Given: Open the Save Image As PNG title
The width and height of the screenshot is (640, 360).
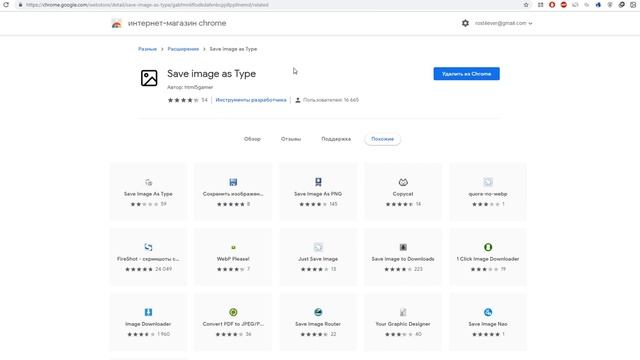Looking at the screenshot, I should (318, 194).
